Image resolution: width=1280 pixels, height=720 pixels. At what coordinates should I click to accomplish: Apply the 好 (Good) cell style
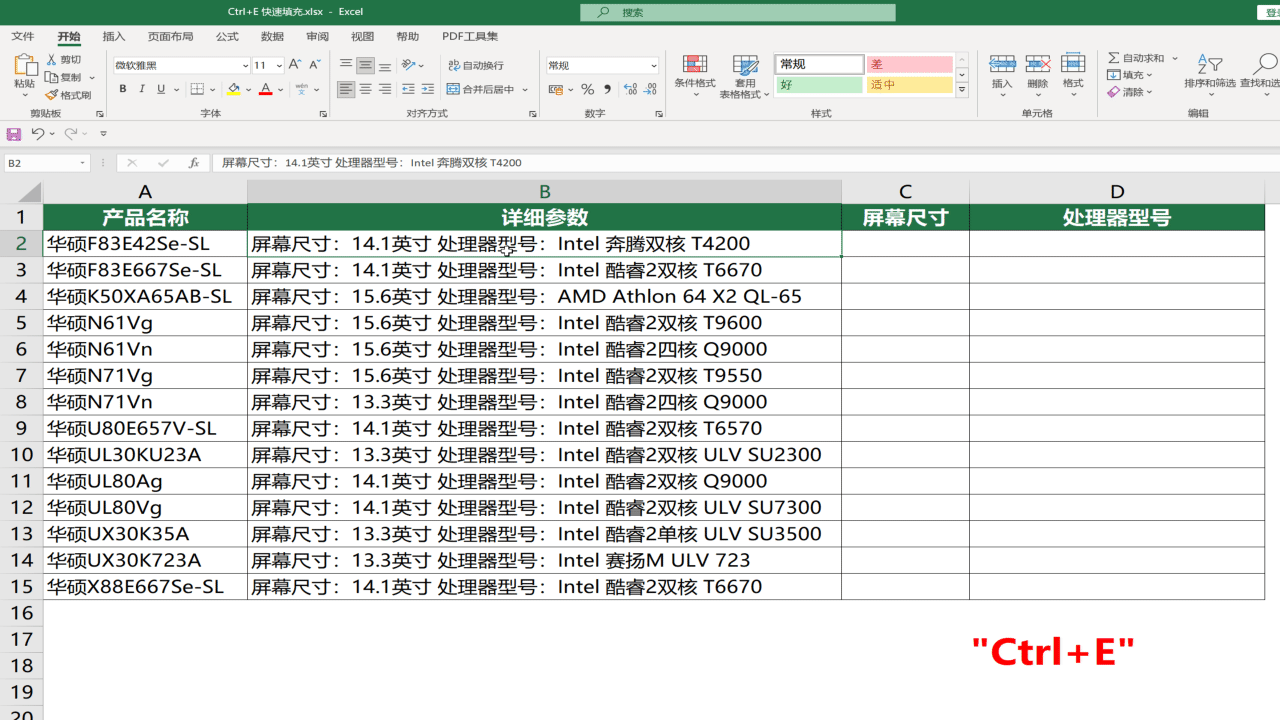pos(819,85)
